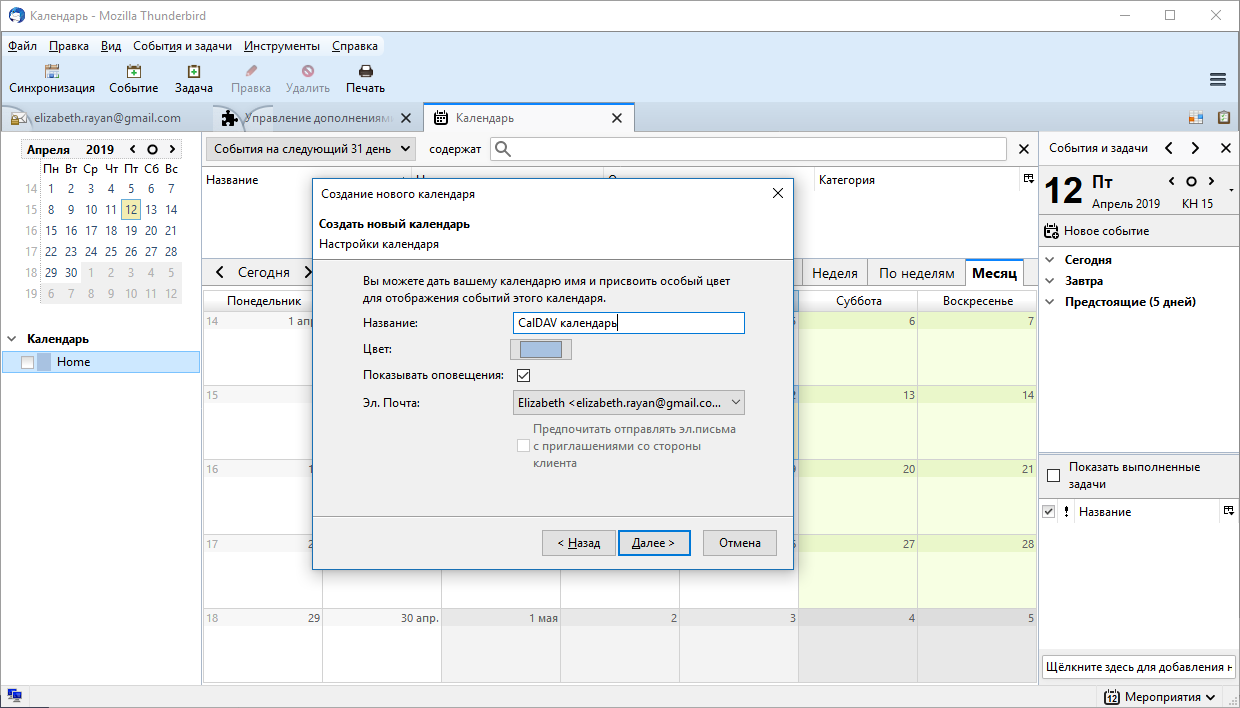Open the Эл. Почта identity dropdown
The height and width of the screenshot is (708, 1240).
pos(628,402)
